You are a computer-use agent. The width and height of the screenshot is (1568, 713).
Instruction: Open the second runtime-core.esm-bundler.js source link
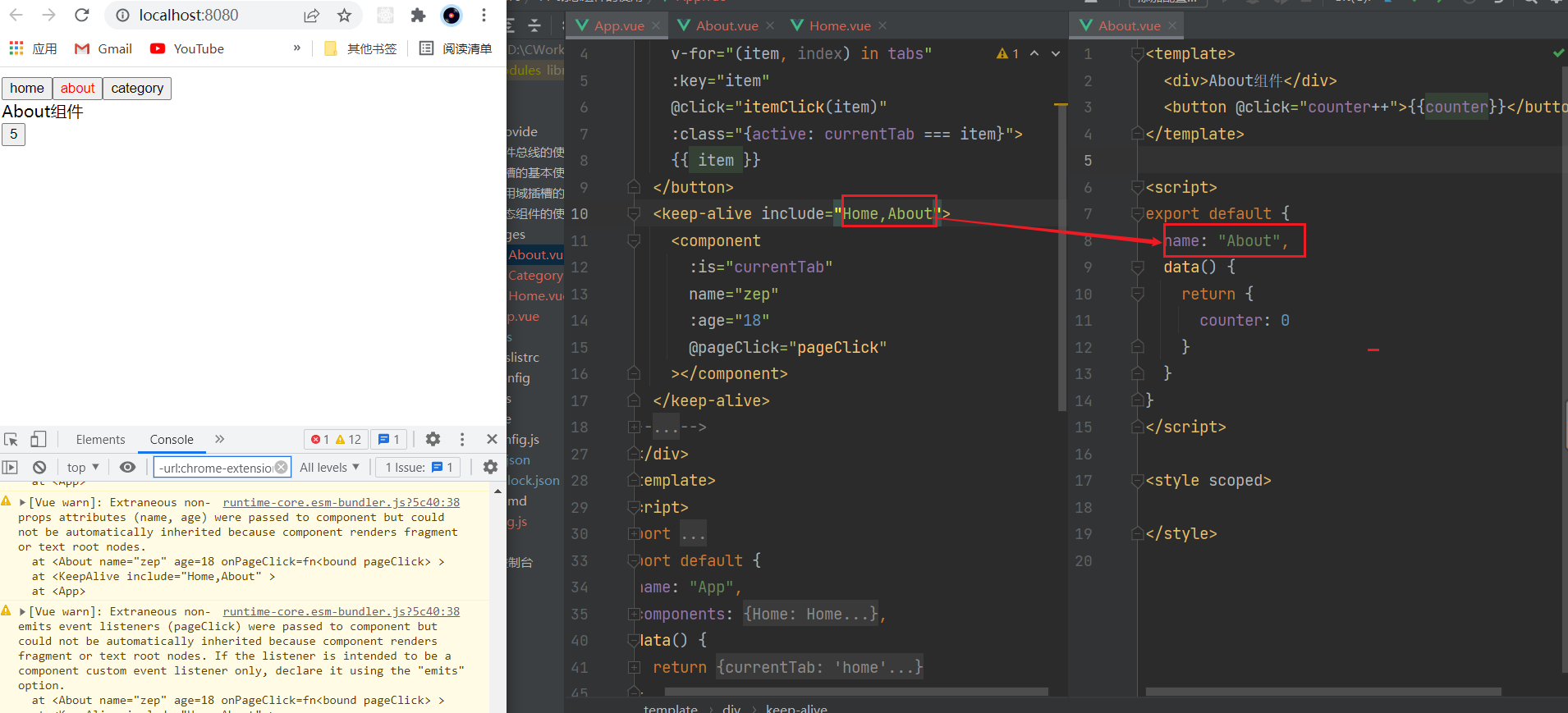[342, 611]
